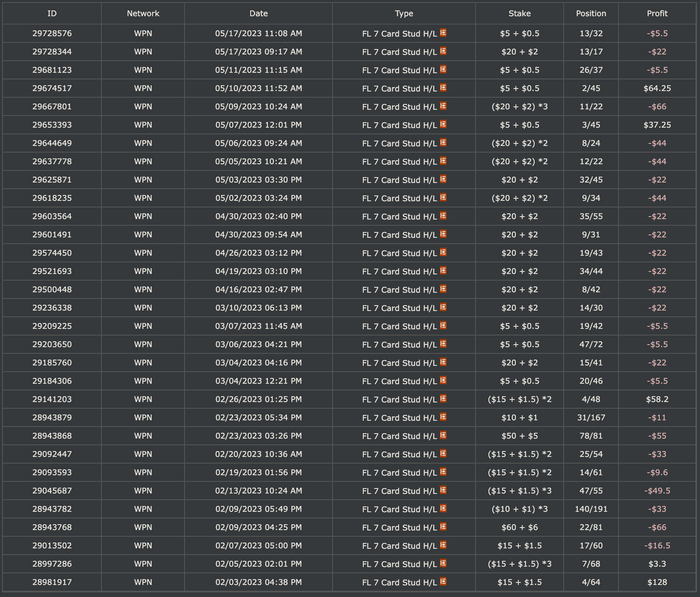
Task: Click the orange icon in row 29500448
Action: [x=443, y=289]
